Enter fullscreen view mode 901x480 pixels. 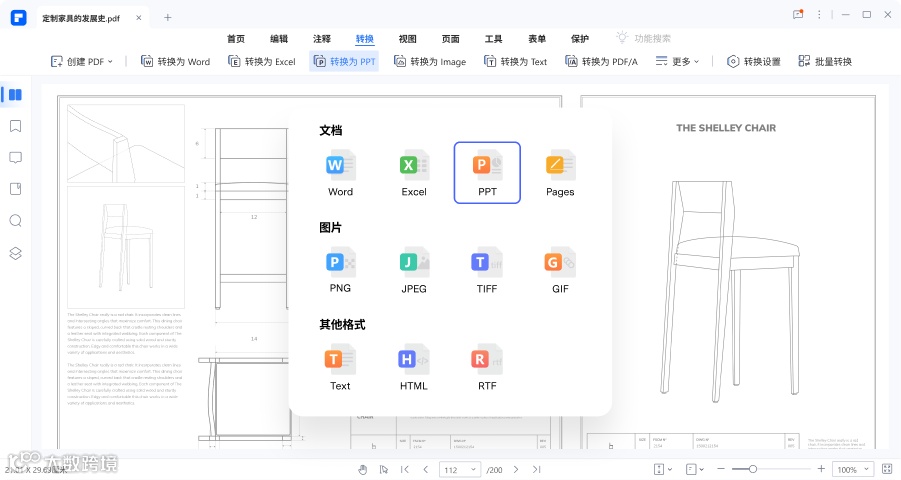point(887,469)
